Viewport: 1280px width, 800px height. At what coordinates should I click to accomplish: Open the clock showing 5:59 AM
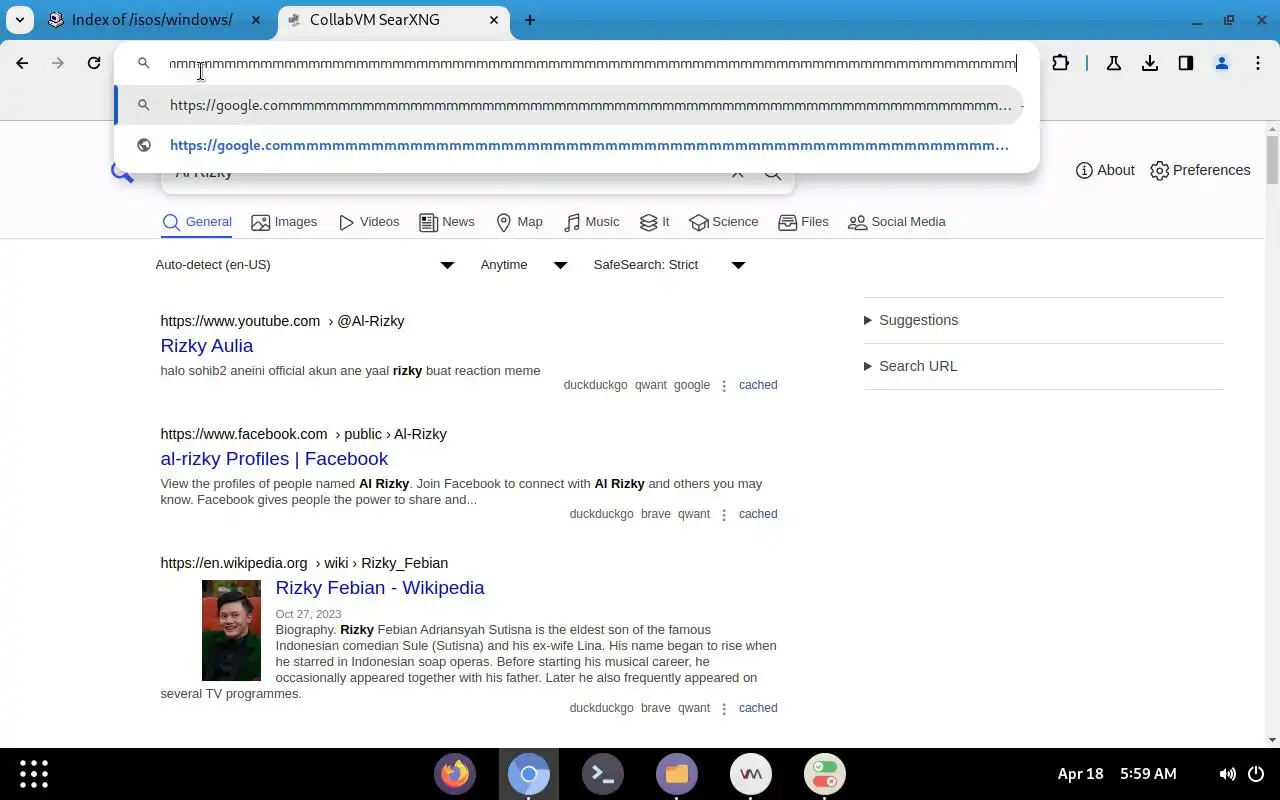1148,774
